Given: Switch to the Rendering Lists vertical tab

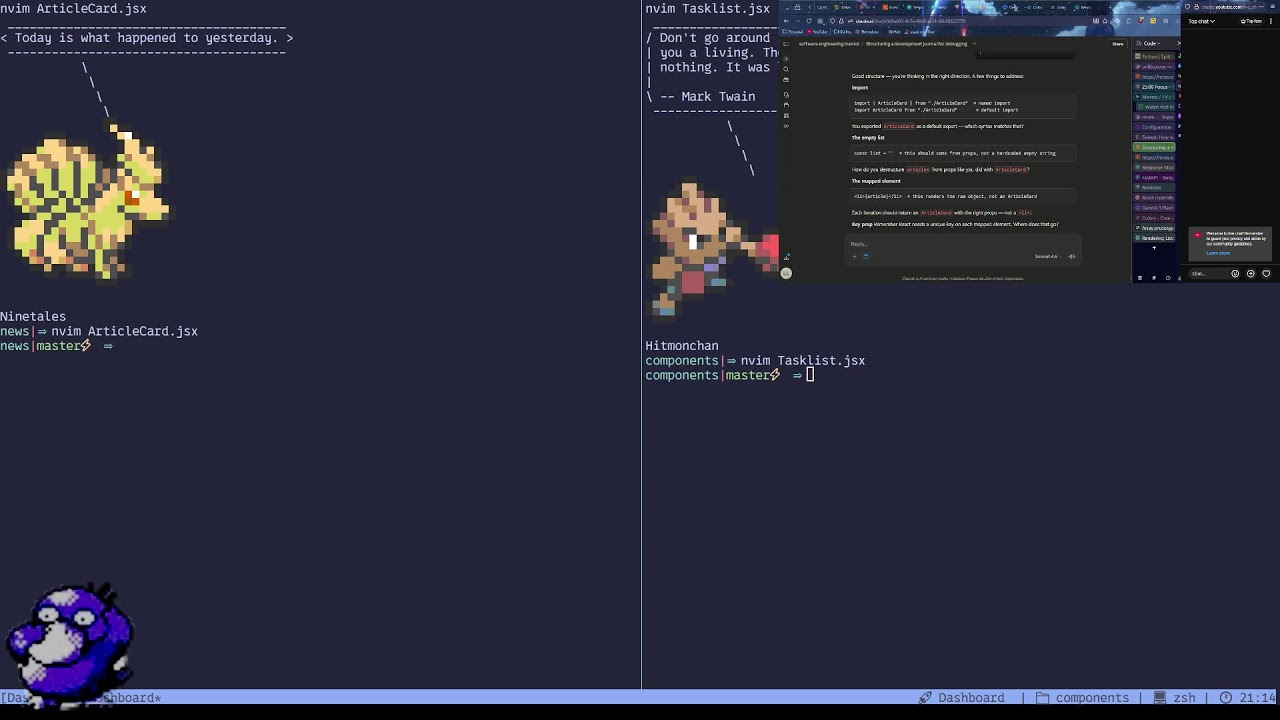Looking at the screenshot, I should coord(1154,238).
